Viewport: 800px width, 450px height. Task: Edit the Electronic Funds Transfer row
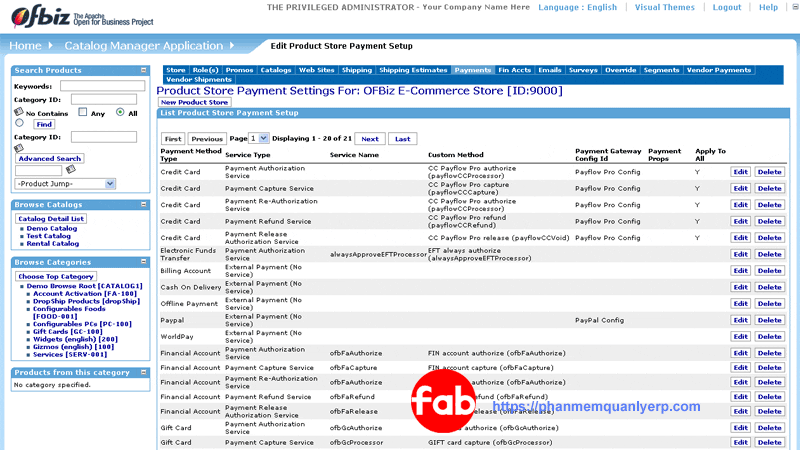(x=740, y=254)
